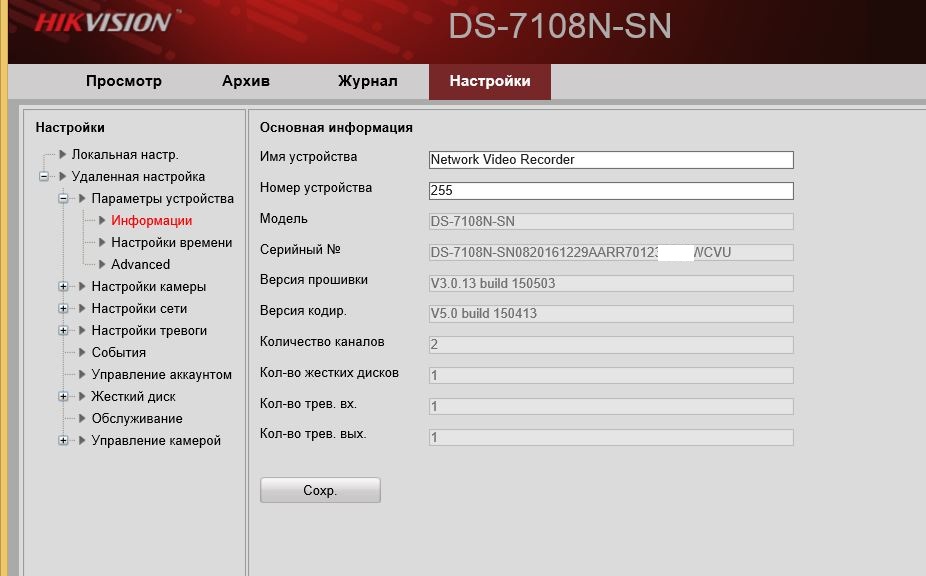The width and height of the screenshot is (926, 576).
Task: Select Управление камерой tree item
Action: point(156,441)
